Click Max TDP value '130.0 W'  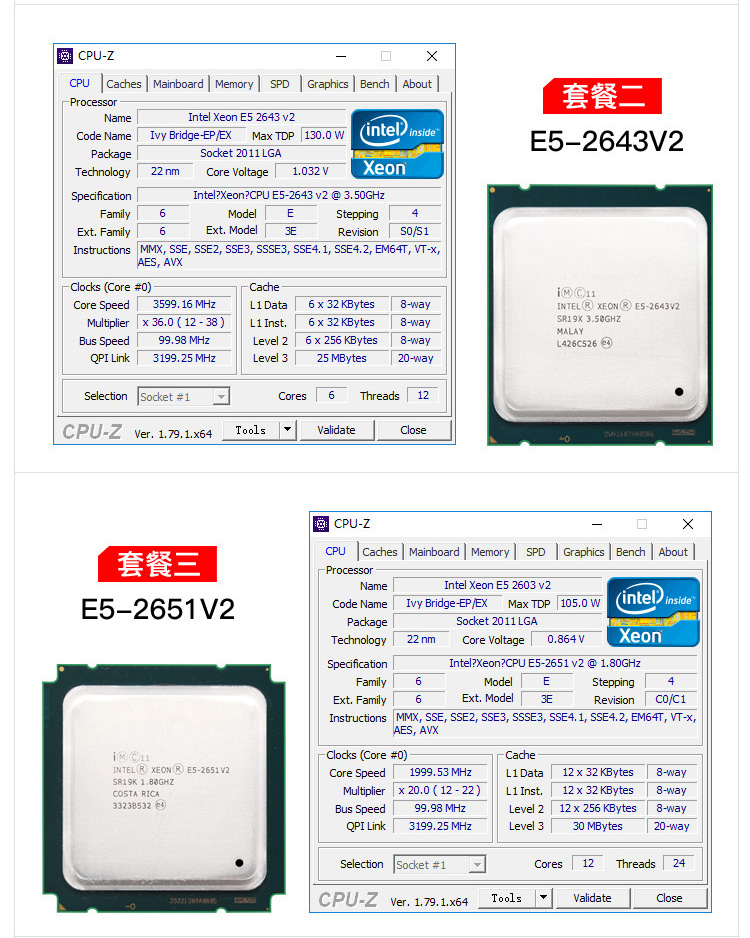324,135
